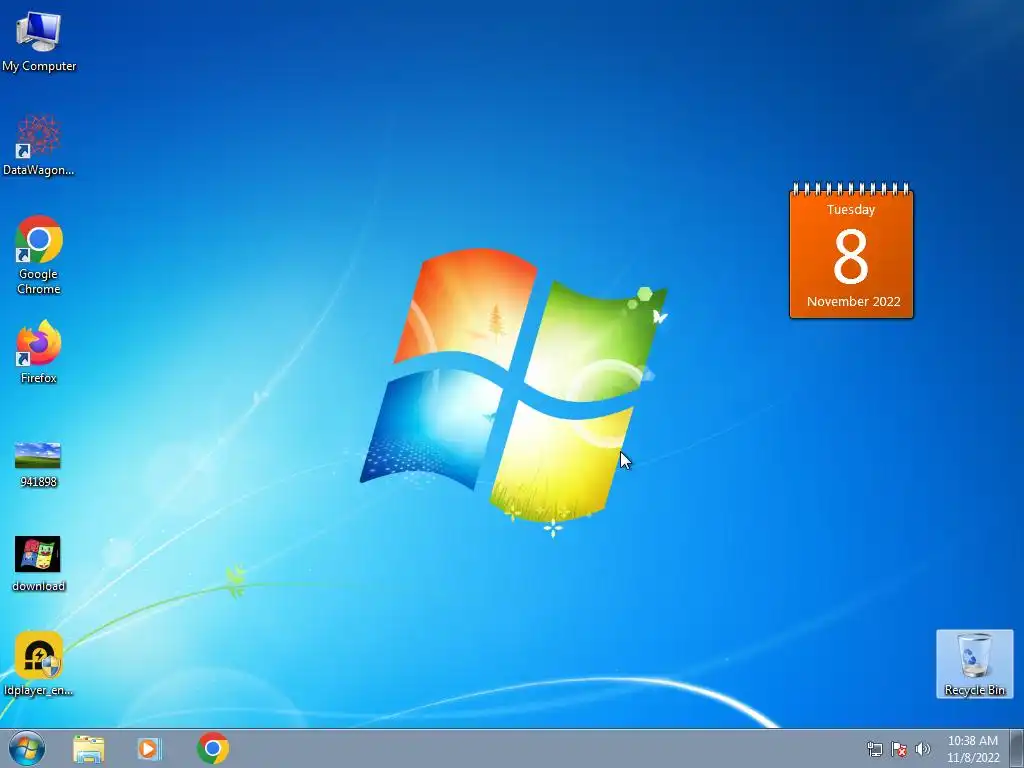Screen dimensions: 1024x768
Task: Click the Recycle Bin label text
Action: (974, 690)
